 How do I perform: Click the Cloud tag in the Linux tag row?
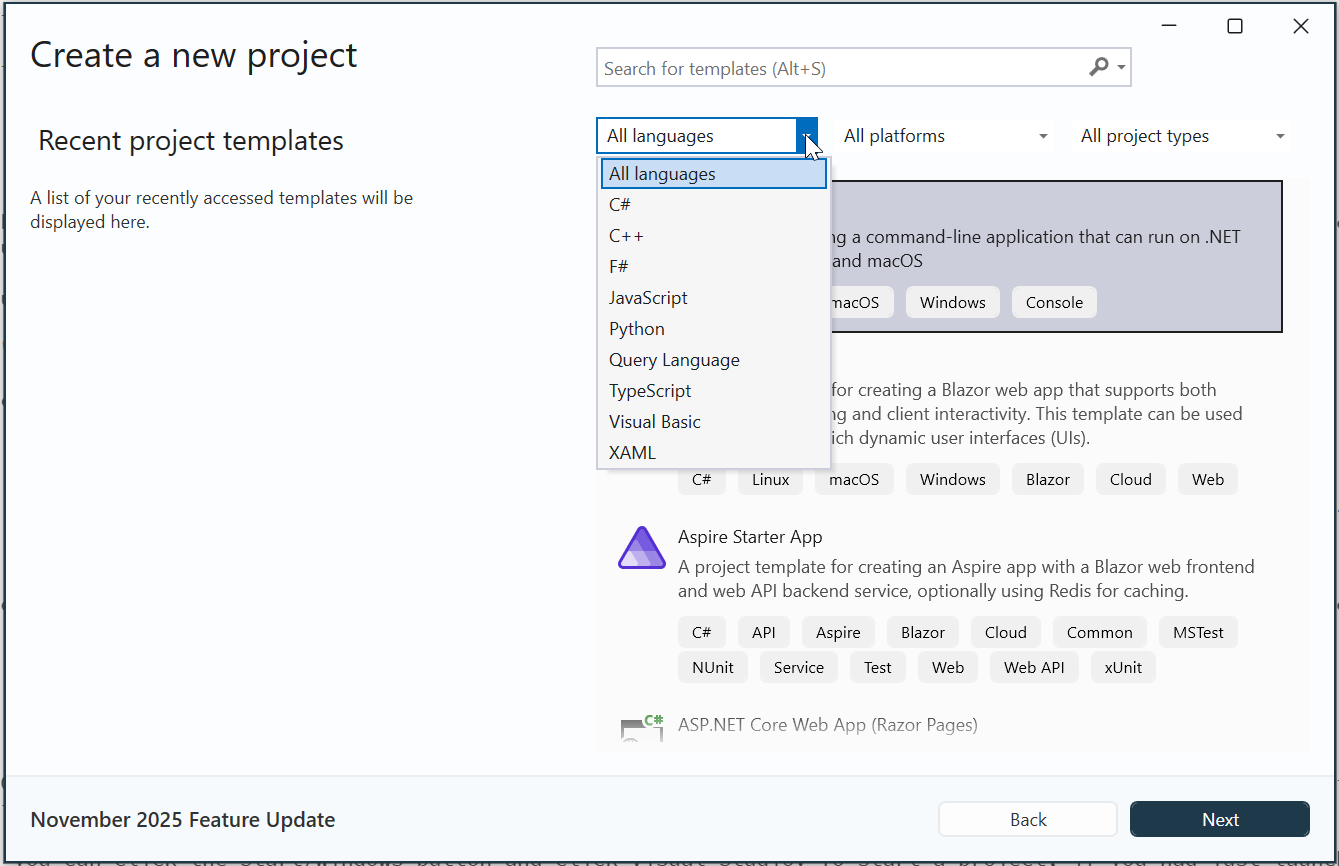pos(1131,479)
